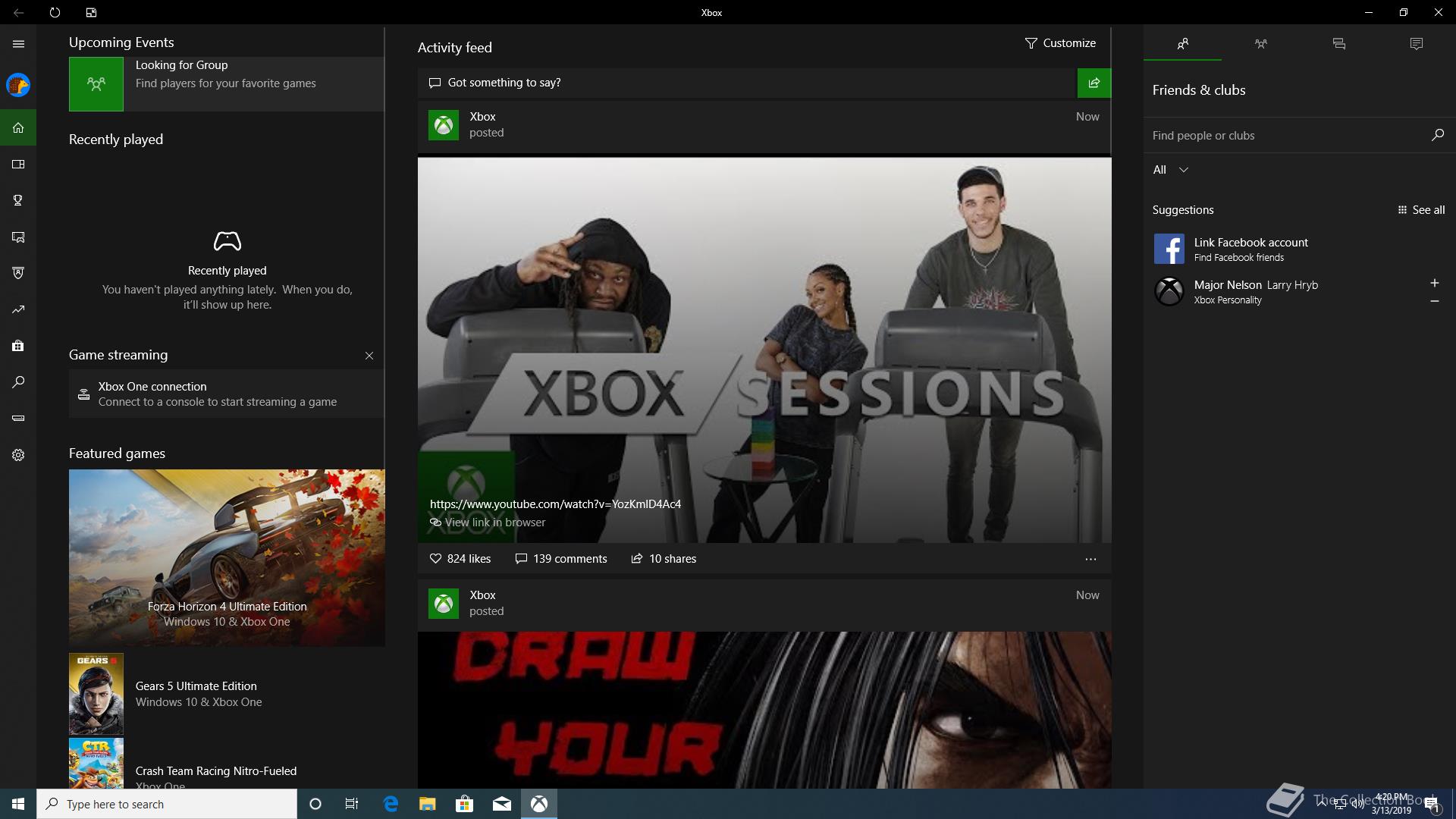Open the YouTube link in the post
The width and height of the screenshot is (1456, 819).
pyautogui.click(x=555, y=504)
